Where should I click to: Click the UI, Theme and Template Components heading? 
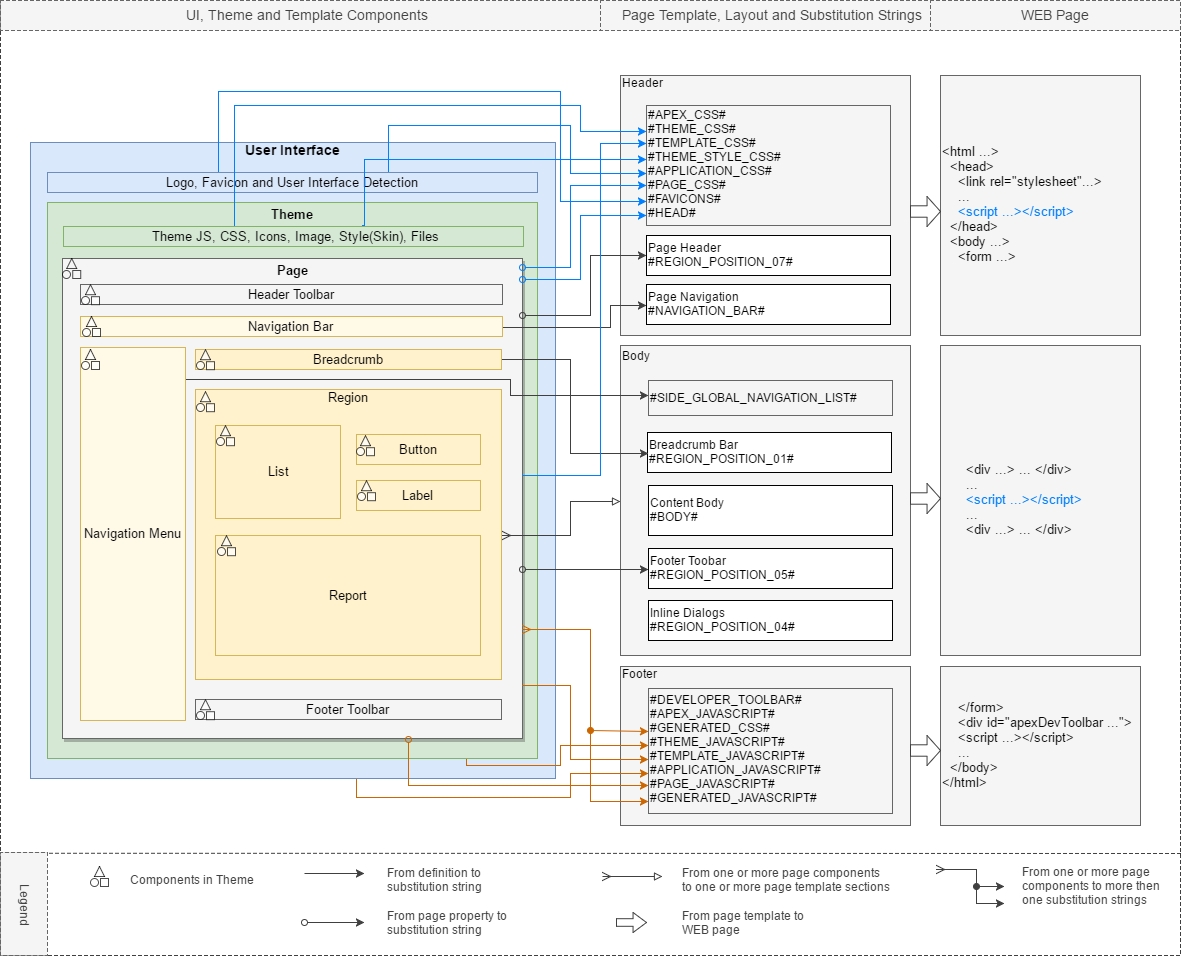click(306, 15)
